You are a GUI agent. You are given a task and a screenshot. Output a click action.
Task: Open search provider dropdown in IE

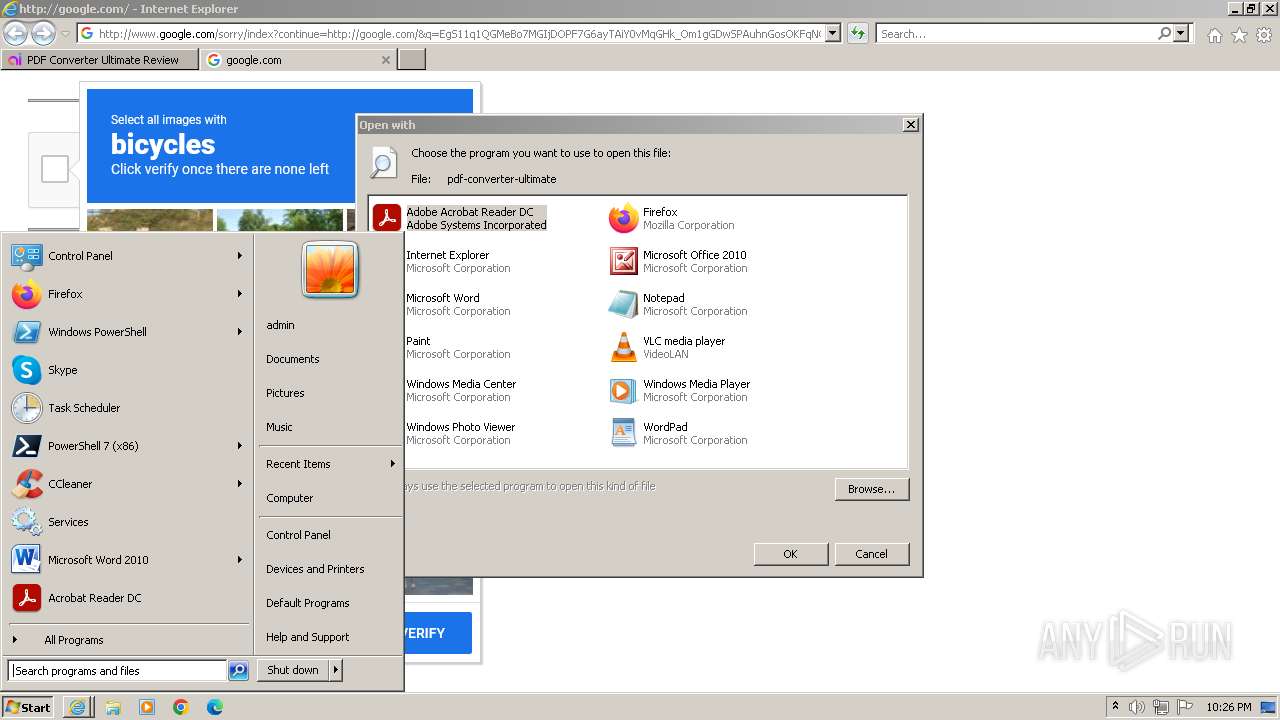point(1182,34)
